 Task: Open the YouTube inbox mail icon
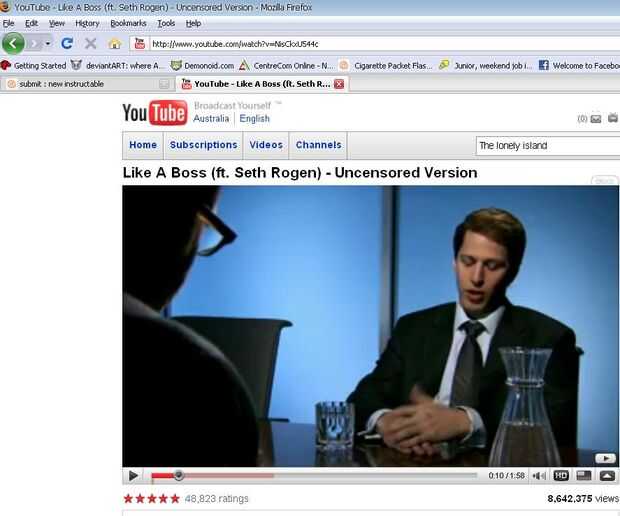[595, 119]
